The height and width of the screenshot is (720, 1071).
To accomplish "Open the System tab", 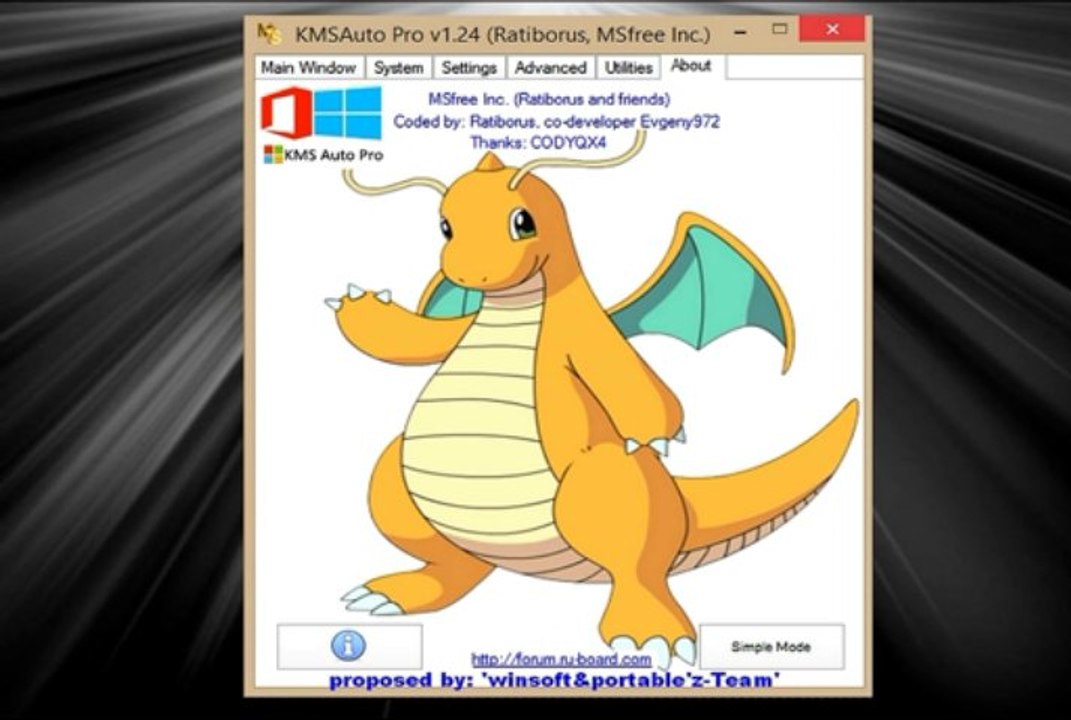I will 398,68.
